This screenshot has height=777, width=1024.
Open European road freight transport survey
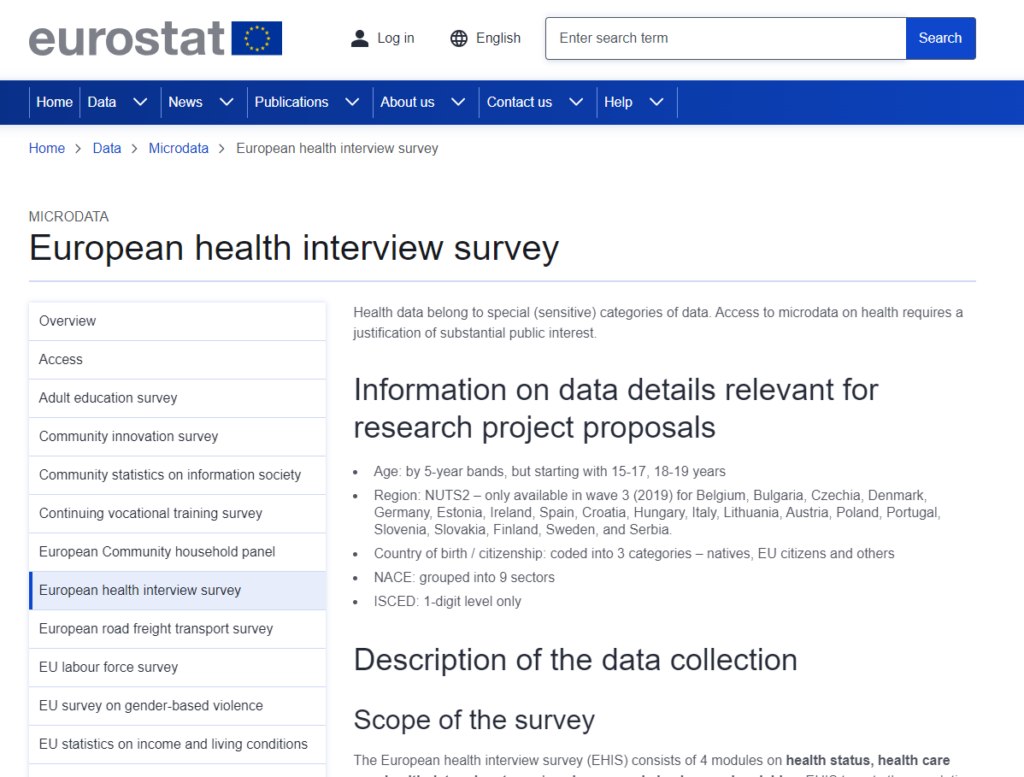(178, 629)
